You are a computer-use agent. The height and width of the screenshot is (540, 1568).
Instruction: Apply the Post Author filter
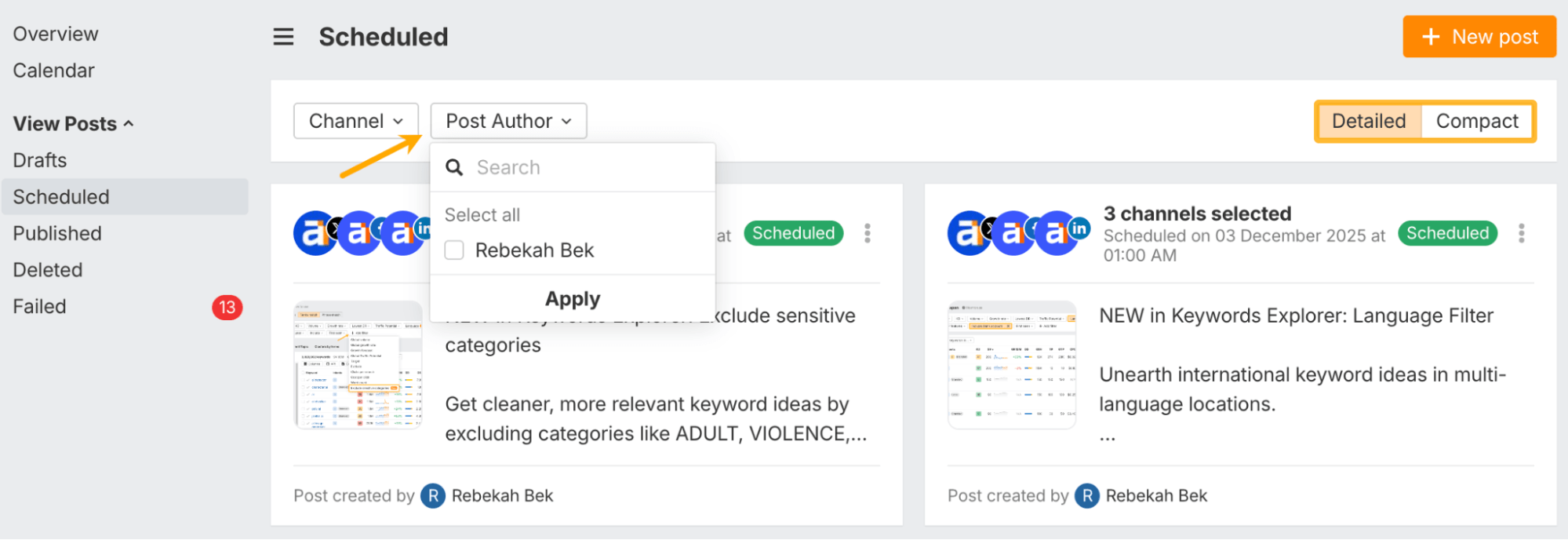pyautogui.click(x=573, y=299)
